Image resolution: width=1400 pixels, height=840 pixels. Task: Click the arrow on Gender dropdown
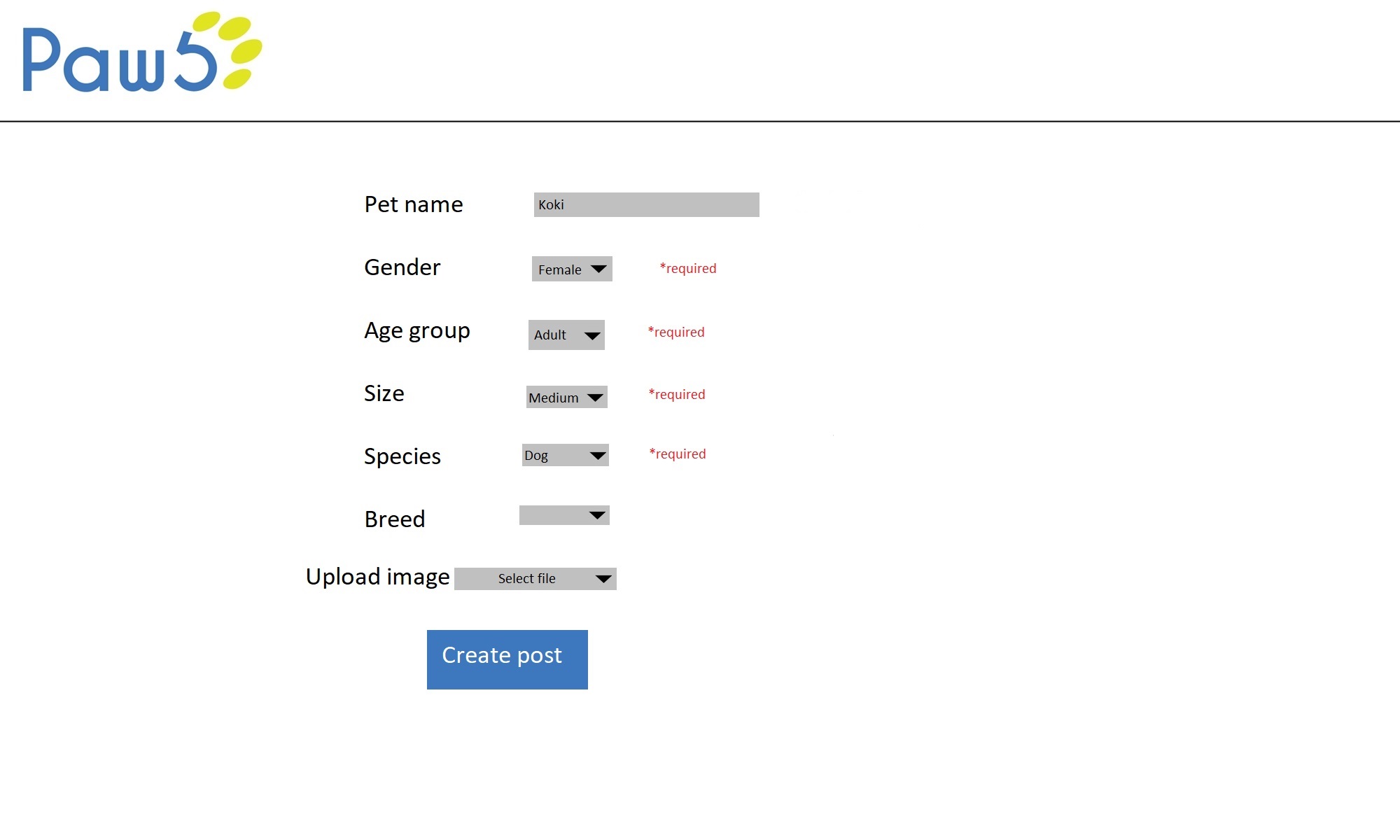(x=598, y=269)
